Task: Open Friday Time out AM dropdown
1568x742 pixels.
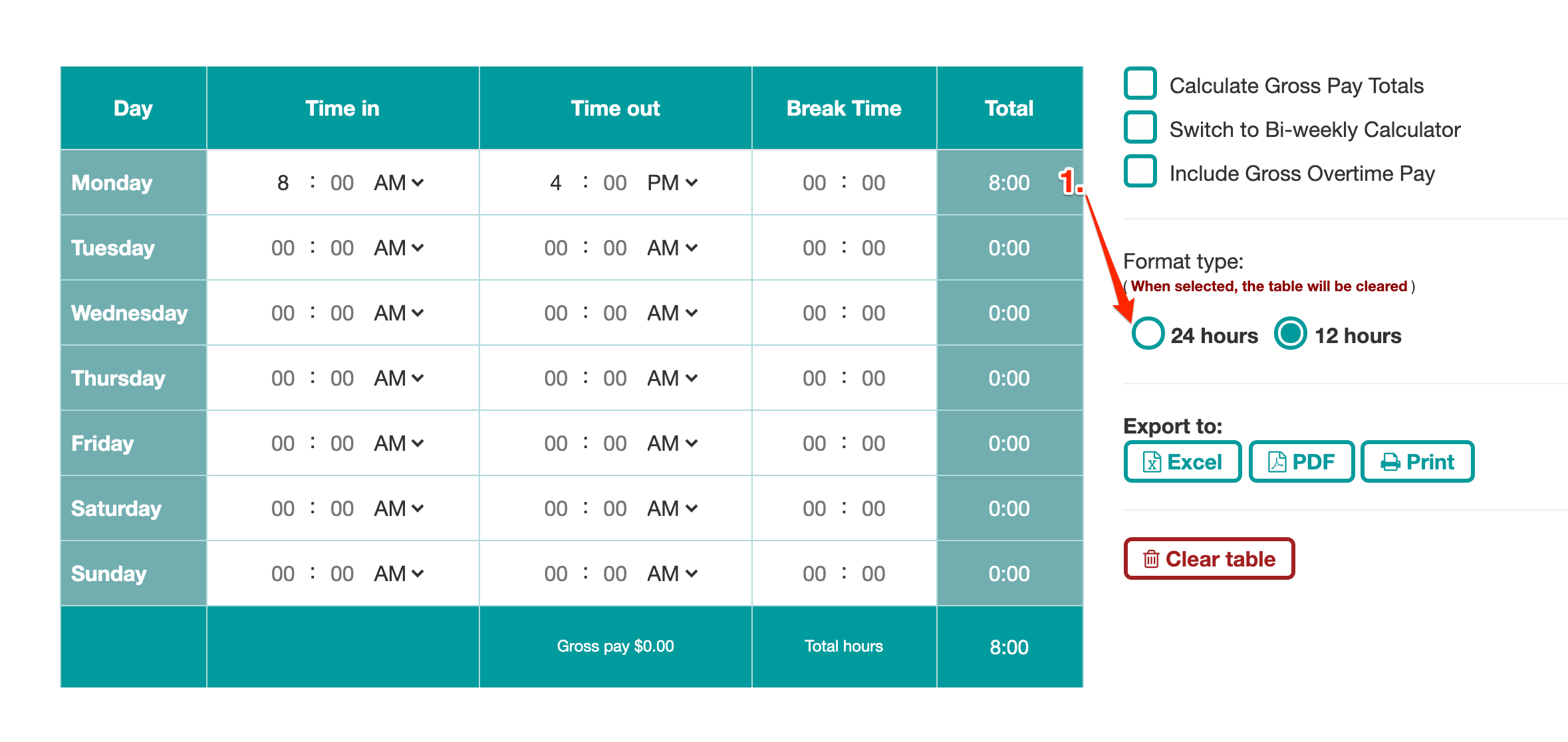Action: coord(672,443)
